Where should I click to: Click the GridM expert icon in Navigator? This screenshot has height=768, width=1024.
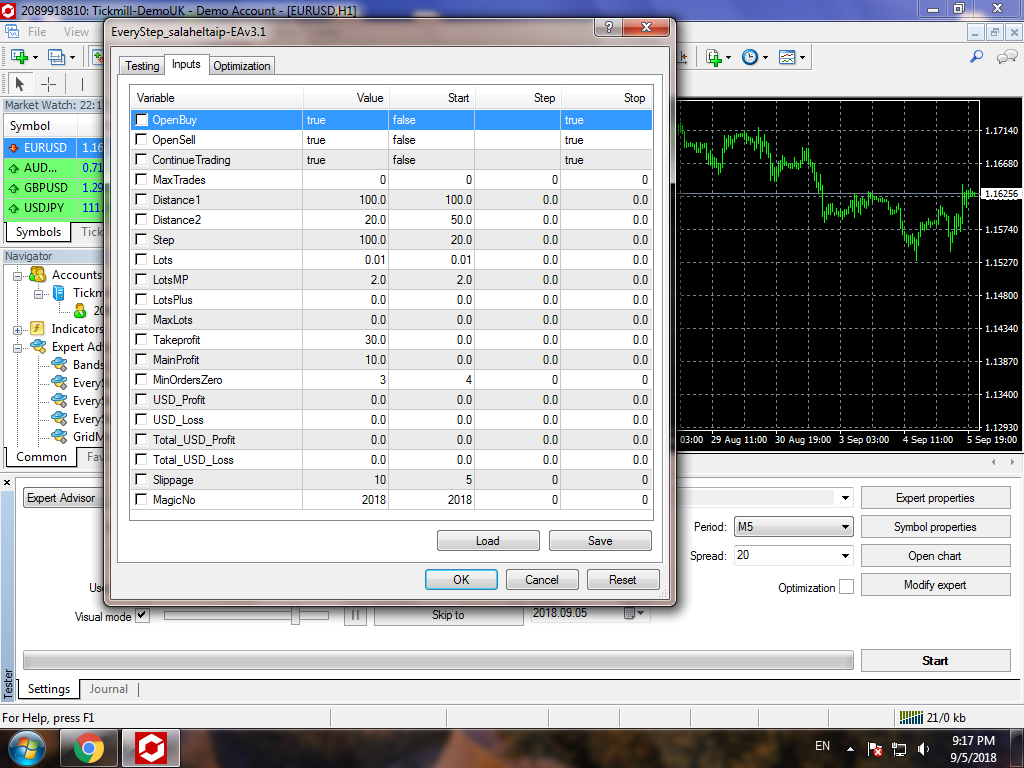59,436
